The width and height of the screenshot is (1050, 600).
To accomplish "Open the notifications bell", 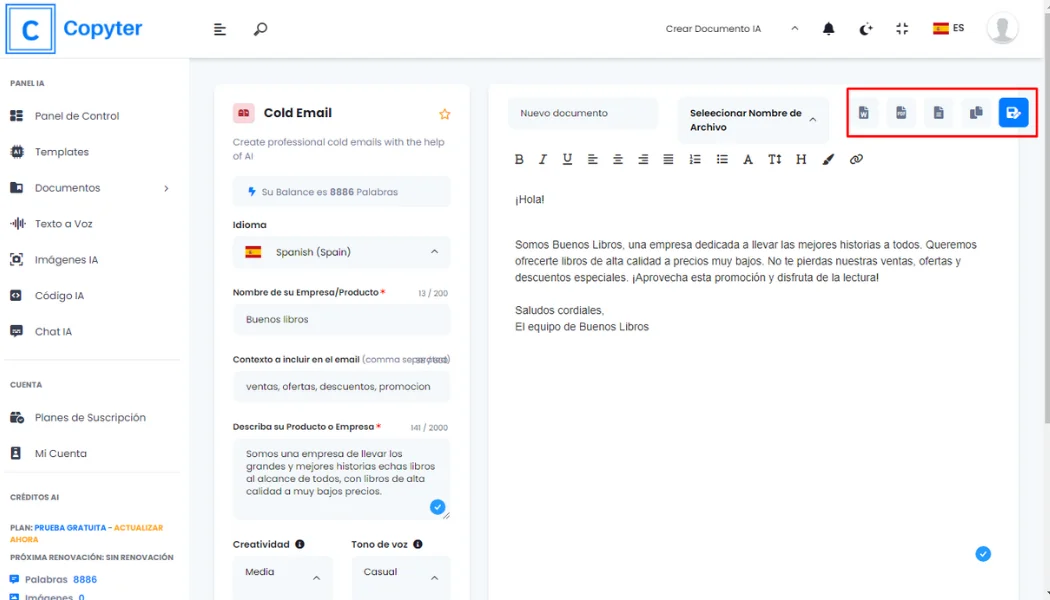I will pos(828,29).
